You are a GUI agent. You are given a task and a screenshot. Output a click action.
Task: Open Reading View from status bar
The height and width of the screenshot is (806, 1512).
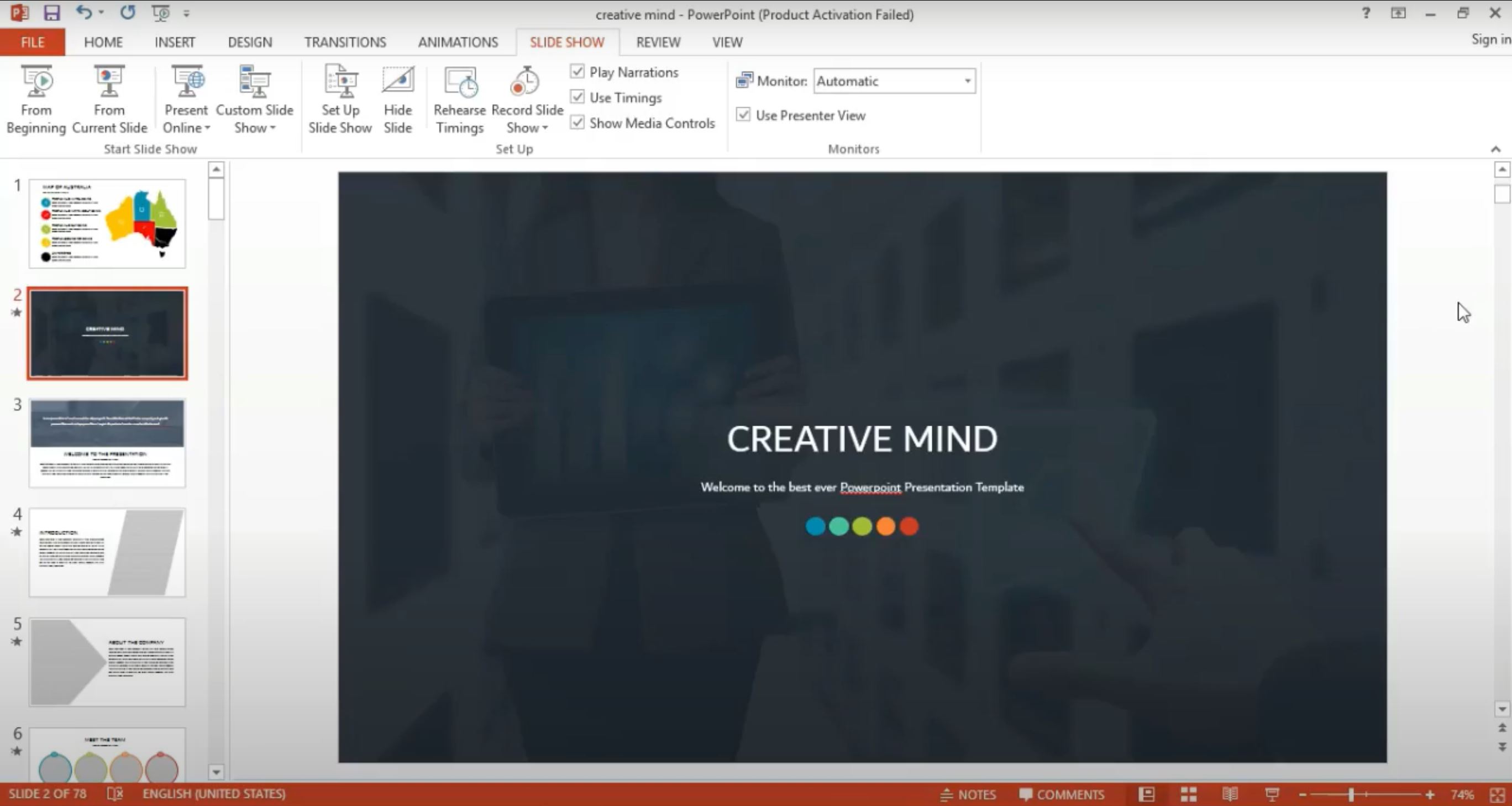pyautogui.click(x=1230, y=794)
